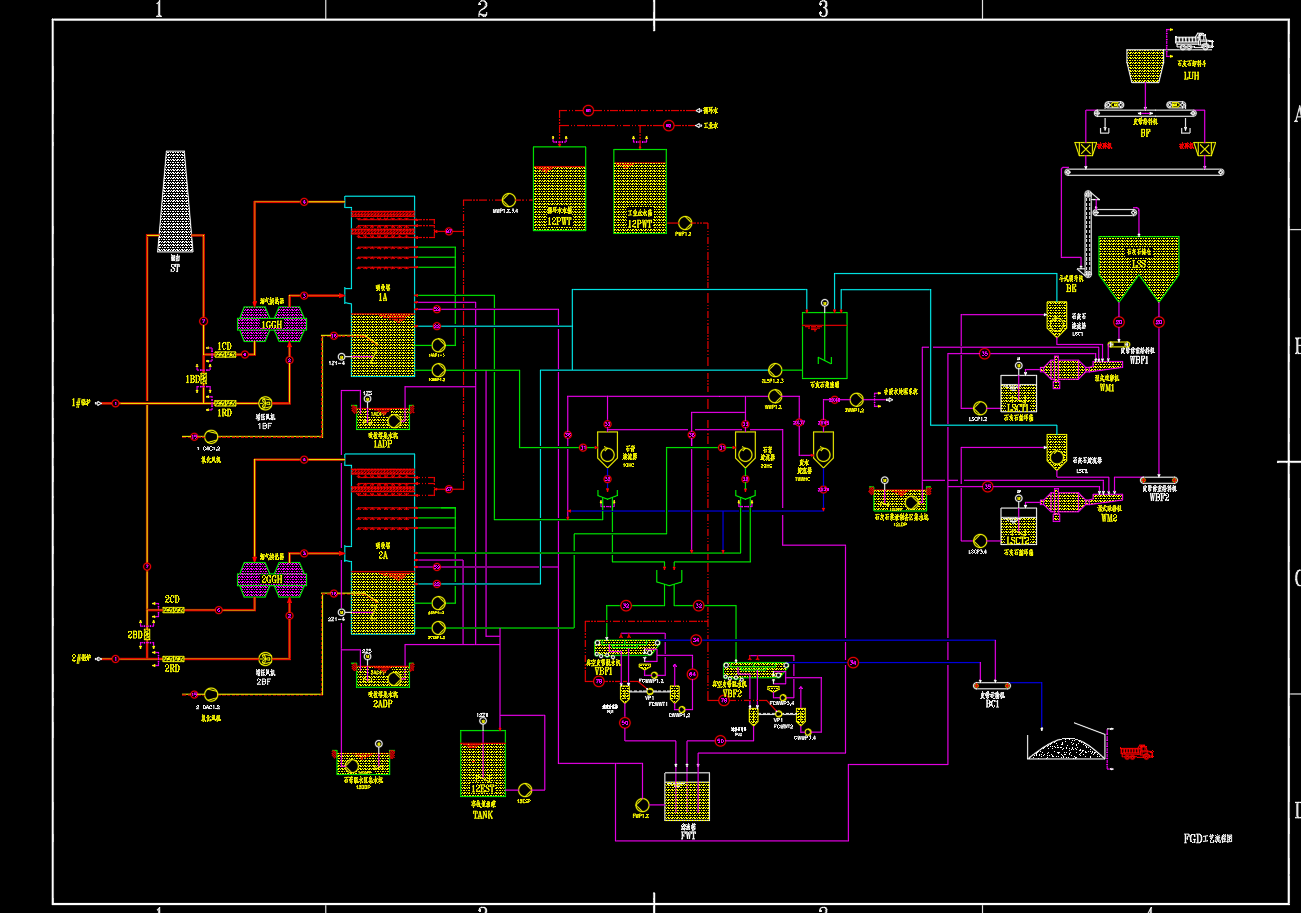Click the red truck near gypsum pile
1301x913 pixels.
pyautogui.click(x=1136, y=751)
